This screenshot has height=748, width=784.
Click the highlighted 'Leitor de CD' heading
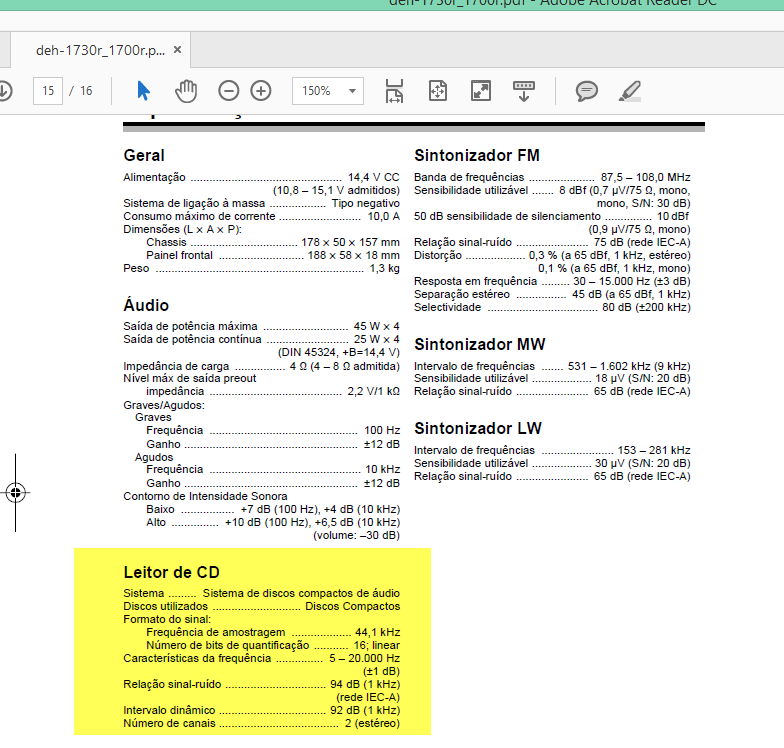[172, 572]
